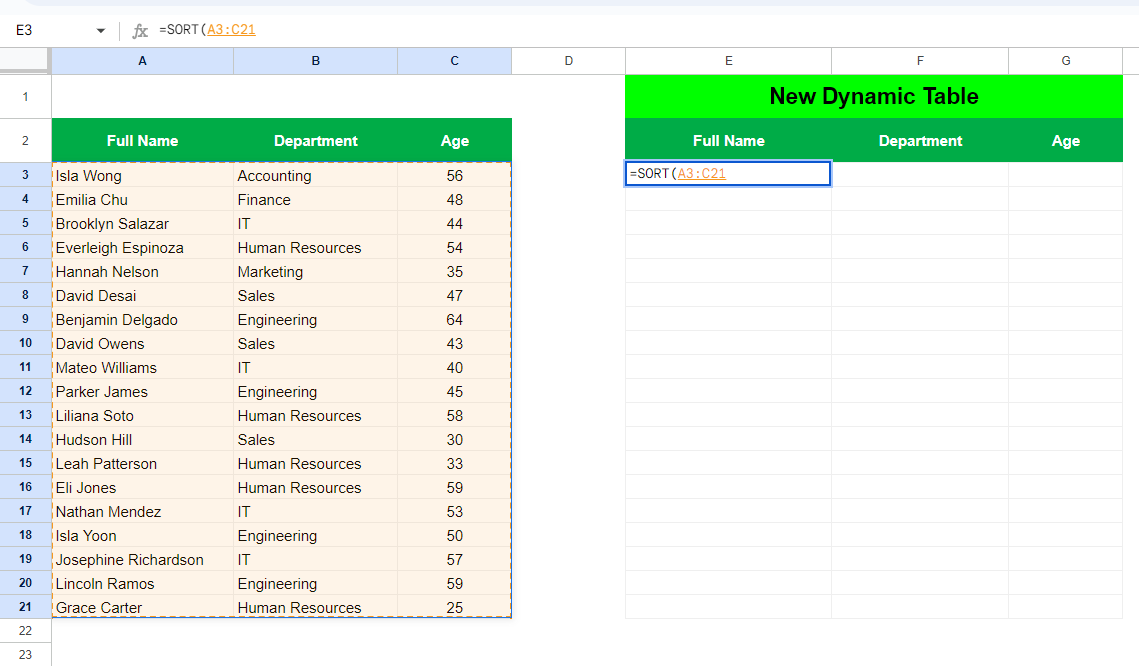The height and width of the screenshot is (666, 1139).
Task: Select column G header
Action: pyautogui.click(x=1066, y=61)
